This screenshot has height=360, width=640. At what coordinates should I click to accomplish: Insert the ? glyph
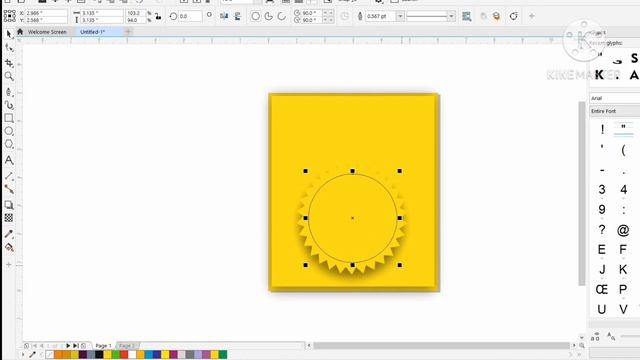coord(602,230)
